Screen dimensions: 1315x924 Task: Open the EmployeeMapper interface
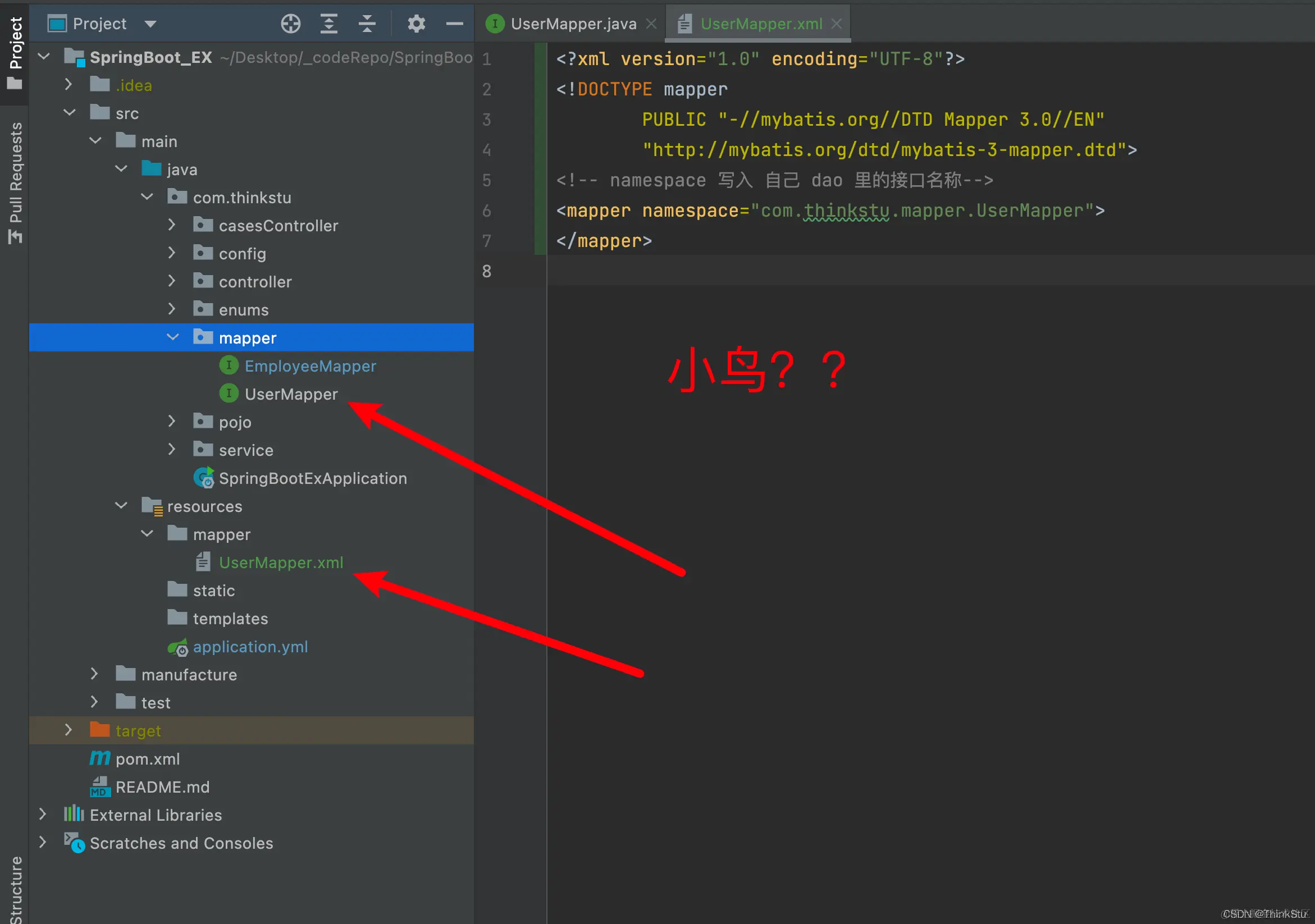pyautogui.click(x=310, y=366)
